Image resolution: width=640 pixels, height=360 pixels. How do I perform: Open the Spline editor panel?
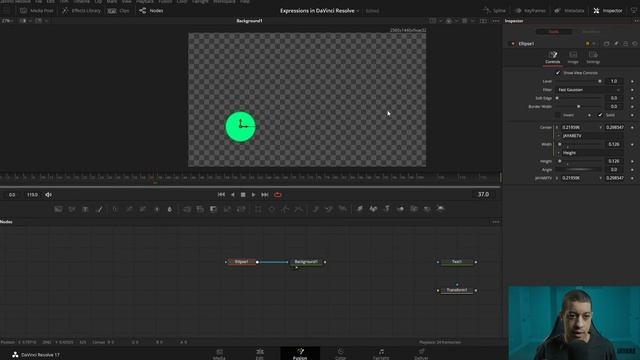point(494,11)
